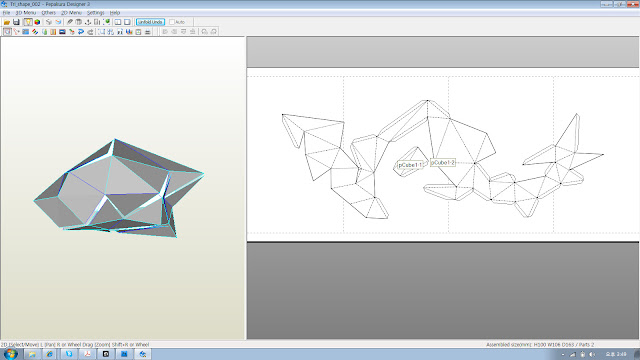The height and width of the screenshot is (360, 640).
Task: Click the first grayed-out align icon
Action: pos(165,31)
